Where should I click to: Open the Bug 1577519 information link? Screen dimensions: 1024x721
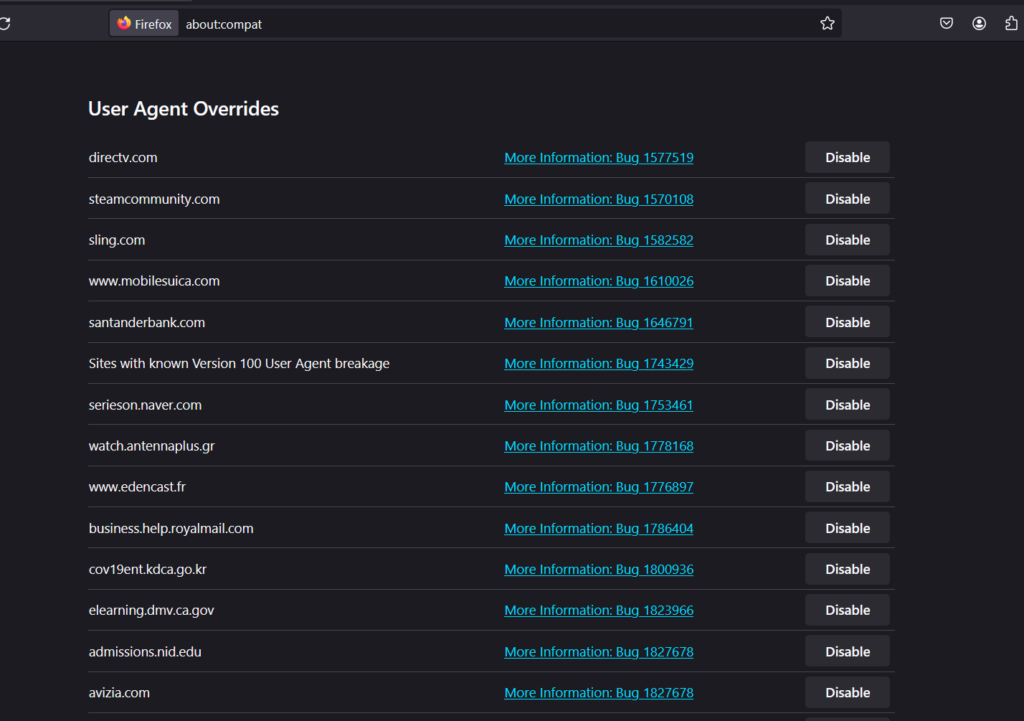point(598,158)
